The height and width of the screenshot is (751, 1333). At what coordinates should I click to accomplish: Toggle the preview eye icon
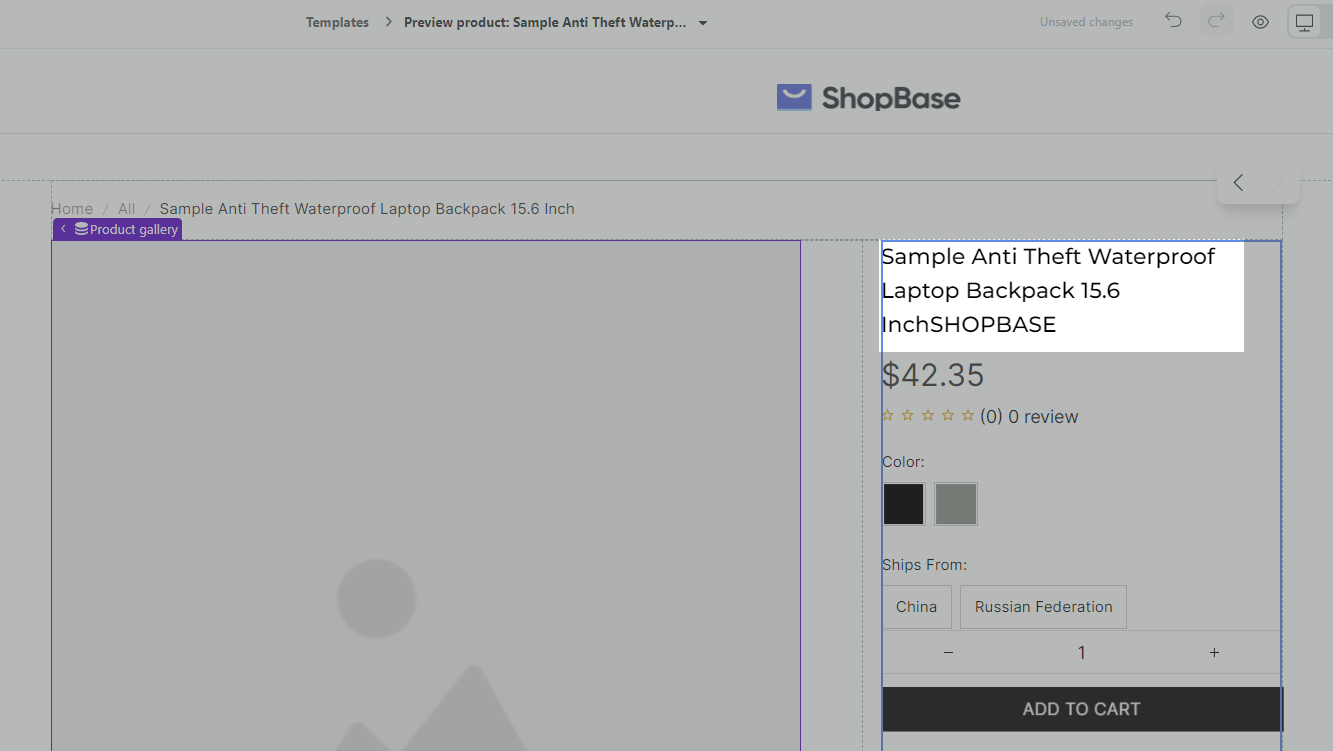point(1260,22)
